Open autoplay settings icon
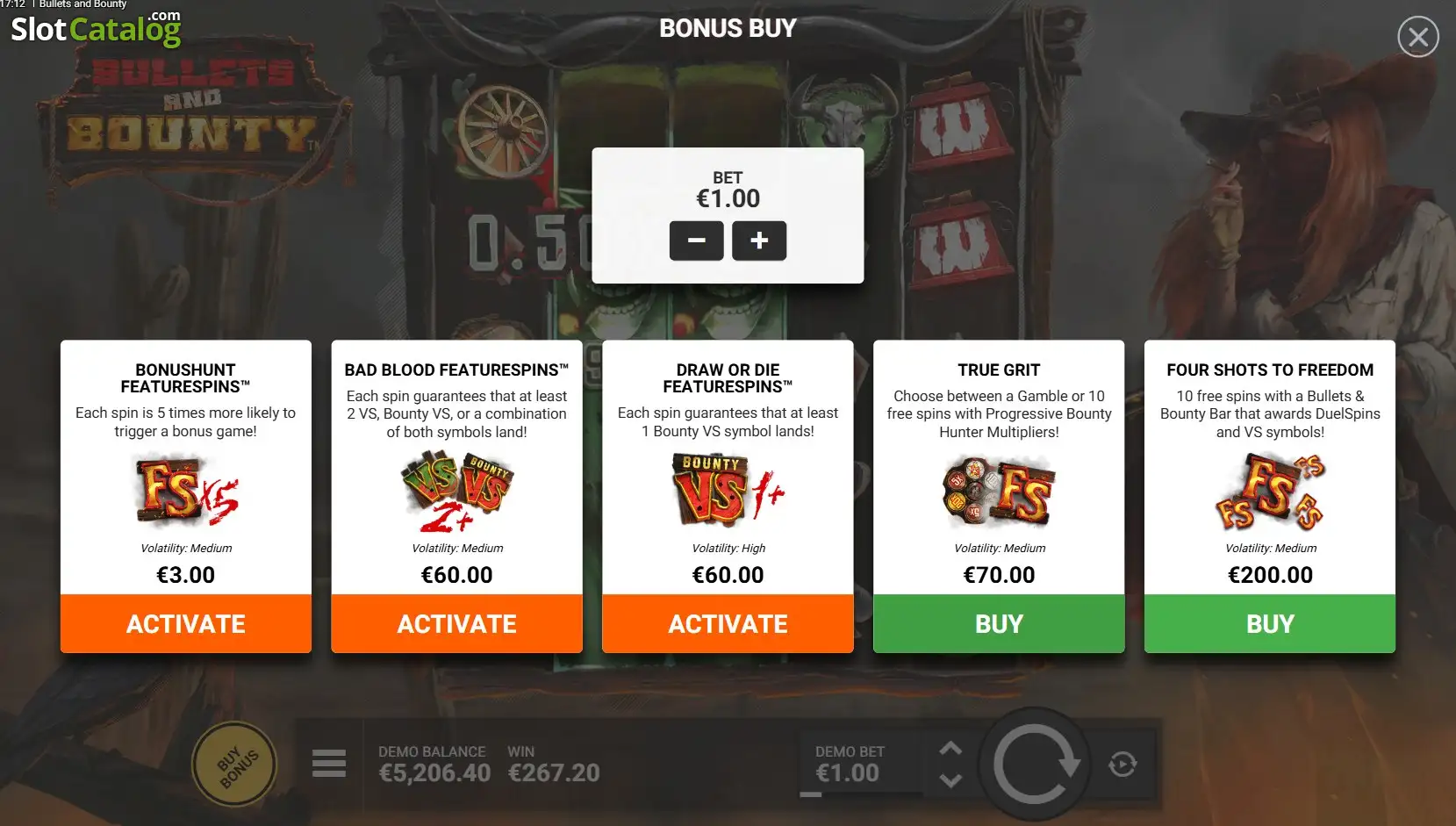 click(x=1122, y=765)
